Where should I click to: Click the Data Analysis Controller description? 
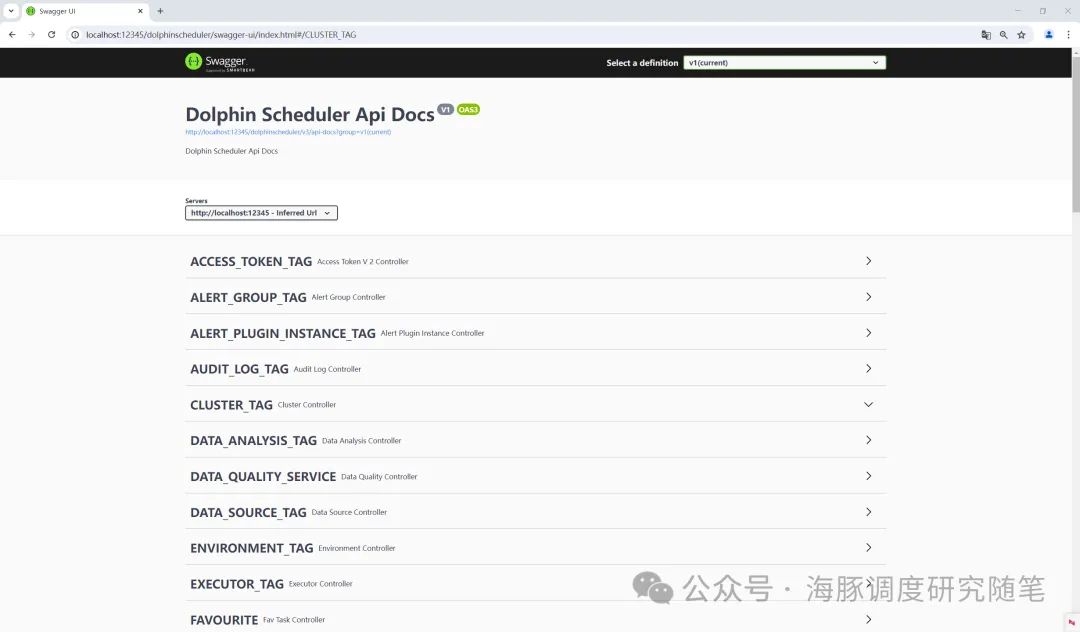click(362, 441)
